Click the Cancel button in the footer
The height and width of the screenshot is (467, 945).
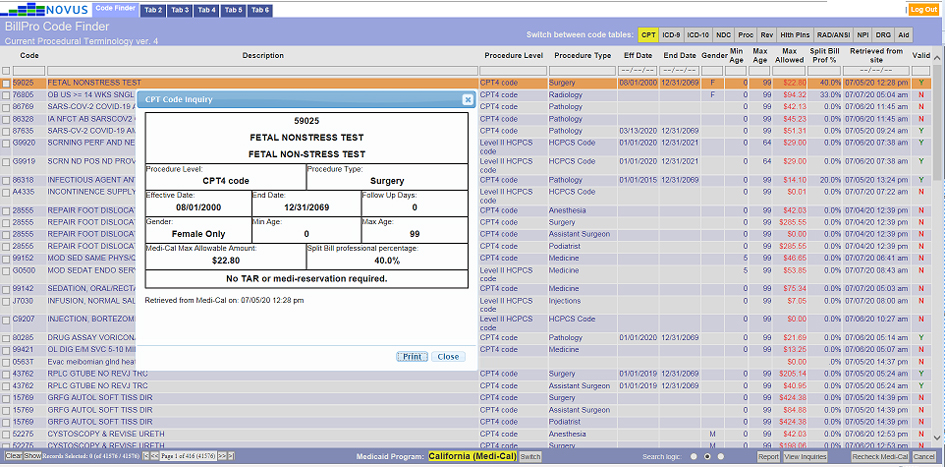pyautogui.click(x=924, y=457)
